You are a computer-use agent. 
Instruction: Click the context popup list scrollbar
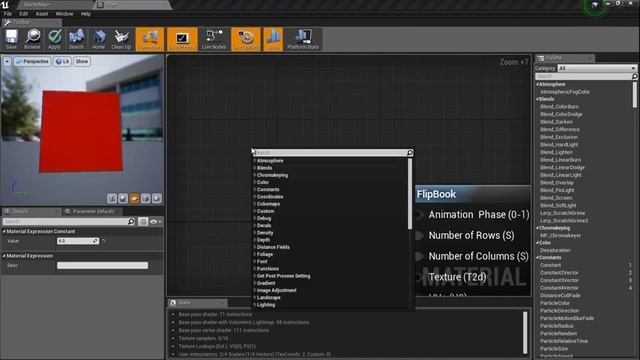tap(410, 194)
